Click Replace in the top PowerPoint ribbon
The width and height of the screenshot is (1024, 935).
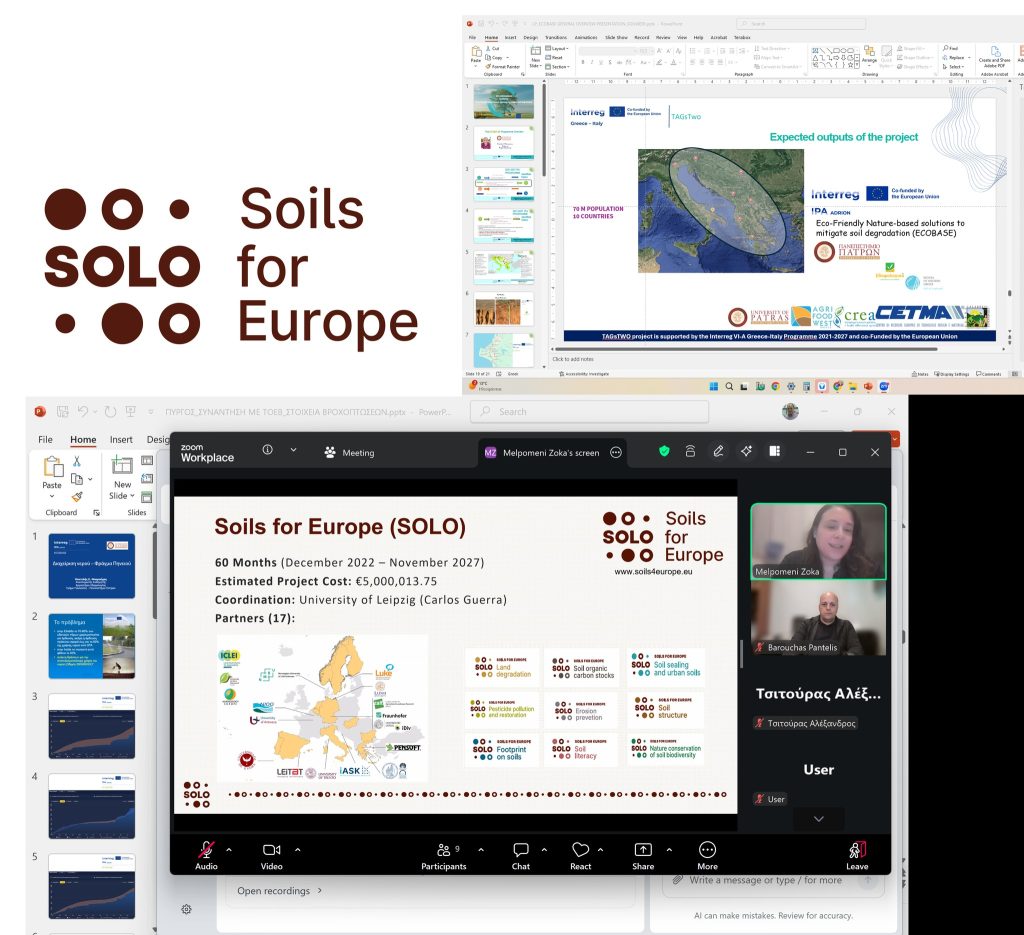pos(953,57)
